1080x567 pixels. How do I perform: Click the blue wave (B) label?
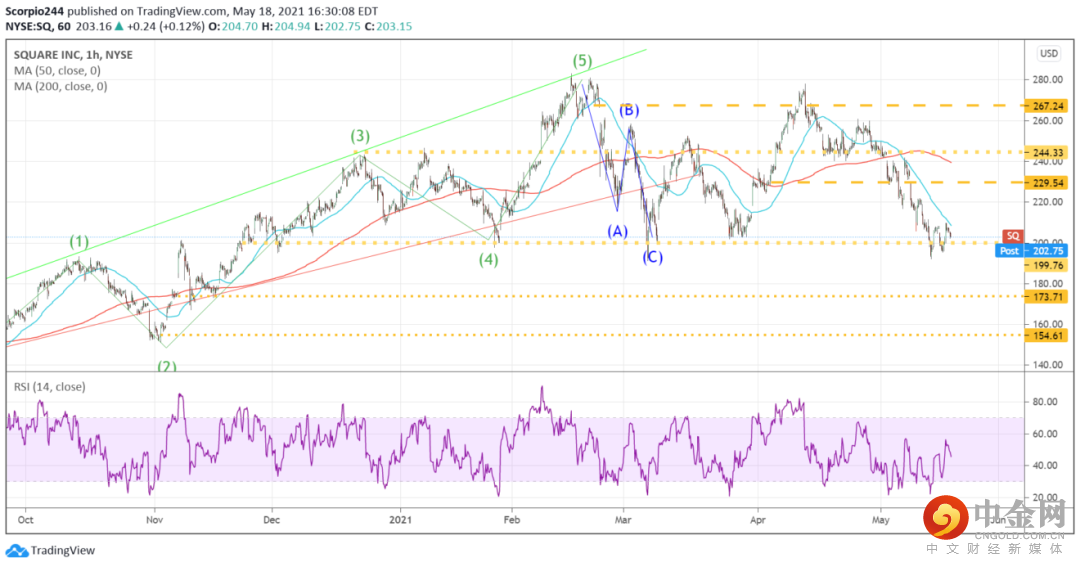coord(629,110)
